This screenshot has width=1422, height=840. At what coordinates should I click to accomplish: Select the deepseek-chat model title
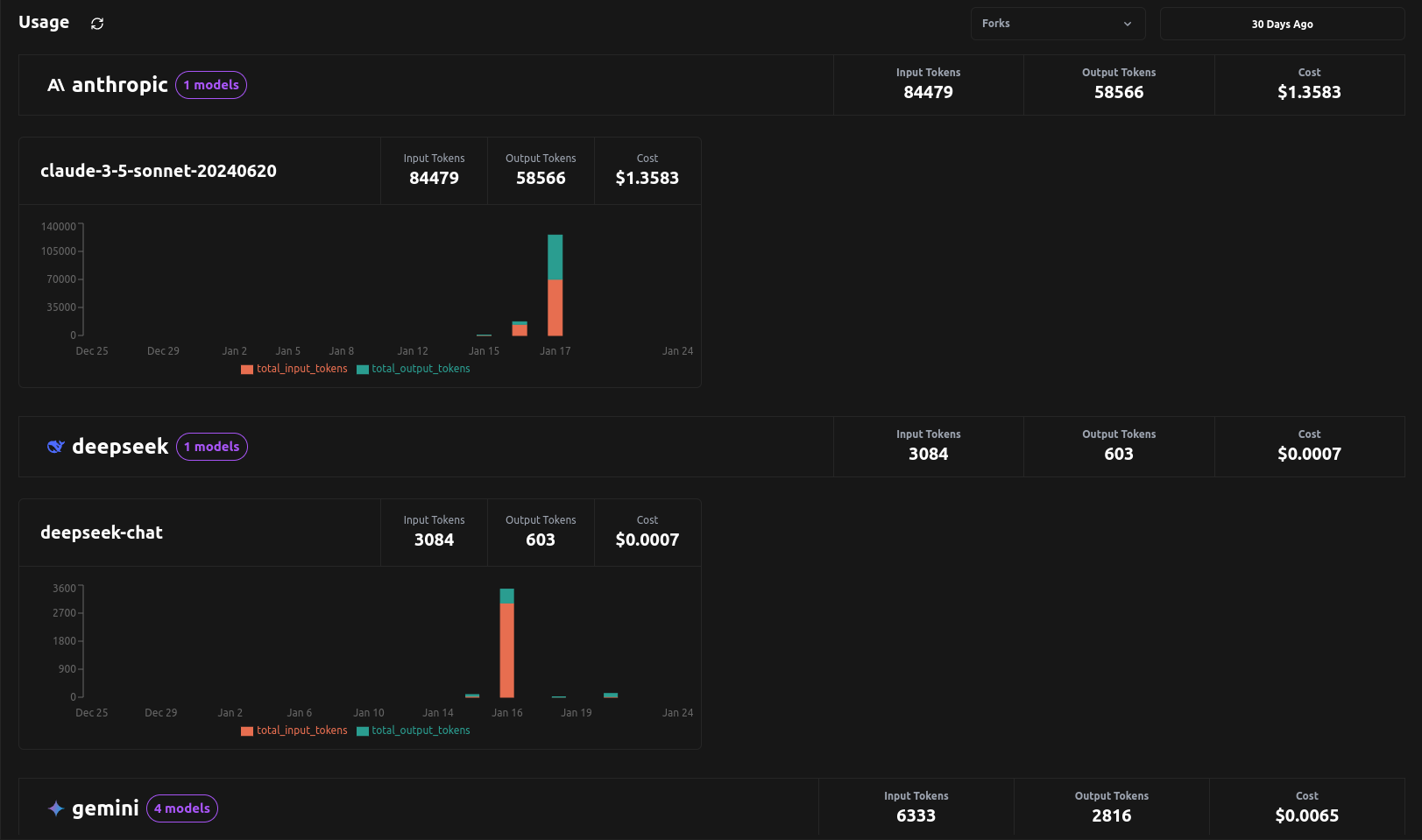[x=102, y=533]
